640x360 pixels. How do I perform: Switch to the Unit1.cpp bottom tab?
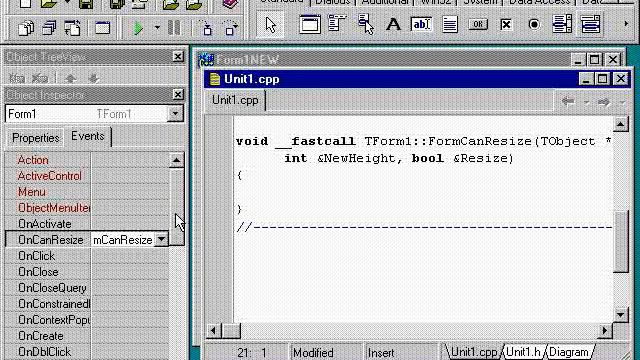pyautogui.click(x=473, y=352)
